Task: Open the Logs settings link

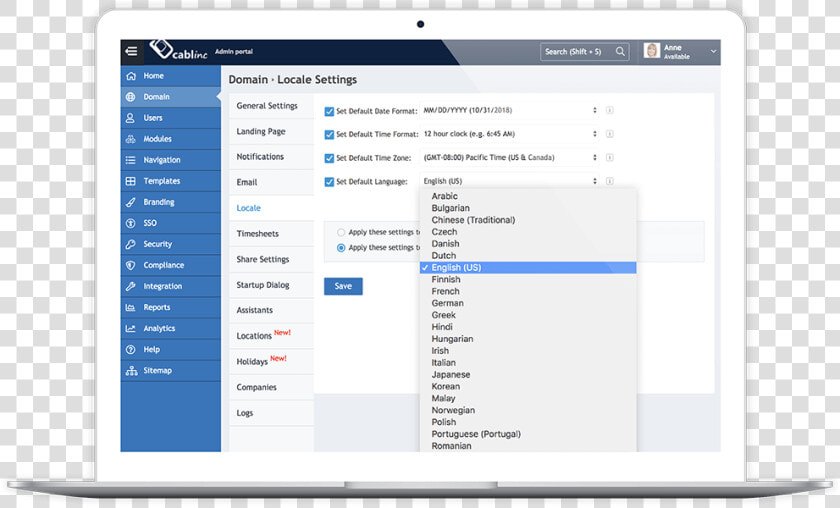Action: [271, 413]
